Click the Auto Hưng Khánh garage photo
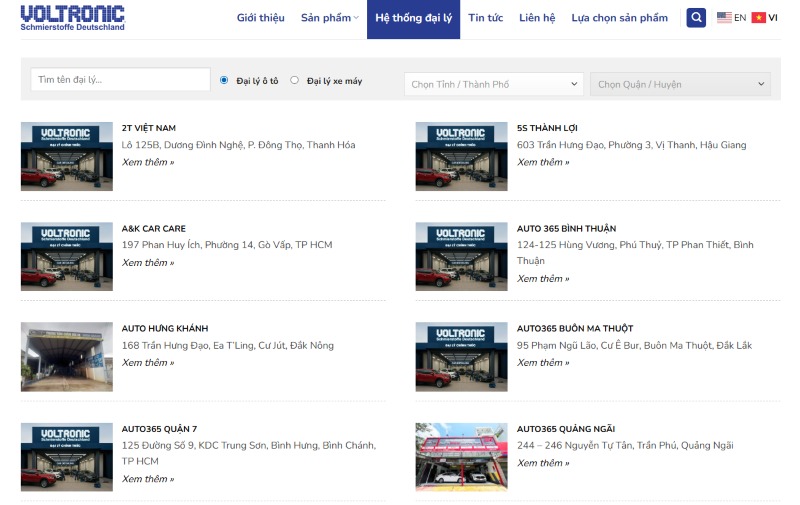This screenshot has width=800, height=505. [x=67, y=357]
